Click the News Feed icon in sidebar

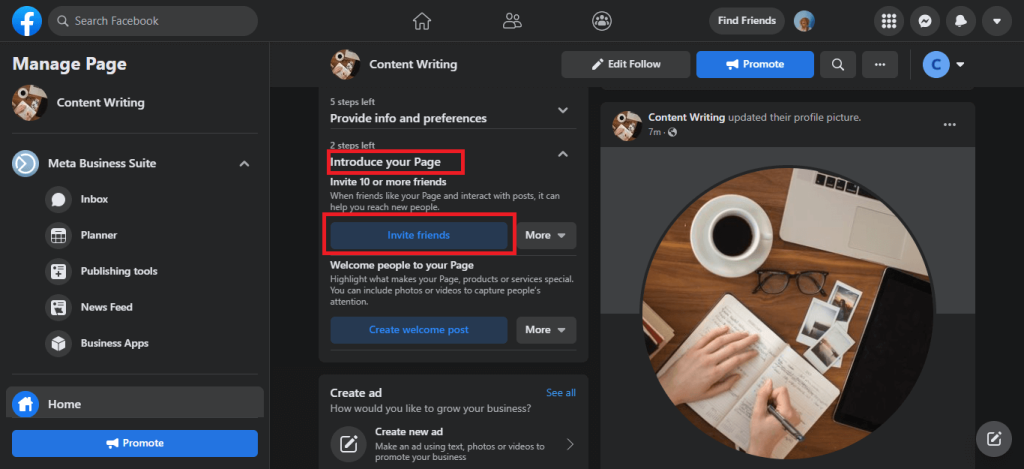[59, 307]
